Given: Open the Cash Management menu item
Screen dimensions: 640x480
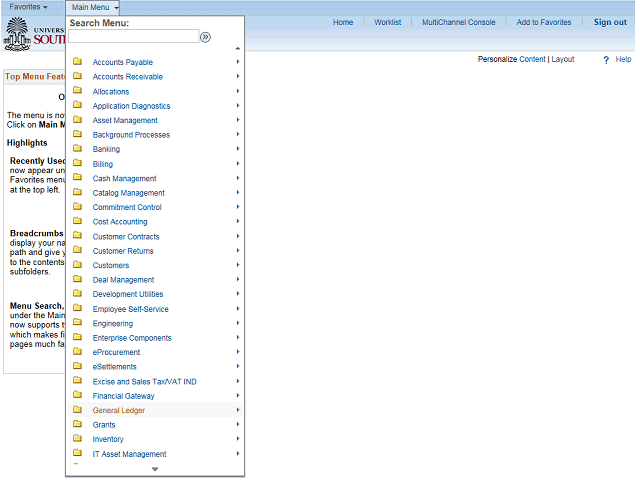Looking at the screenshot, I should pos(124,178).
